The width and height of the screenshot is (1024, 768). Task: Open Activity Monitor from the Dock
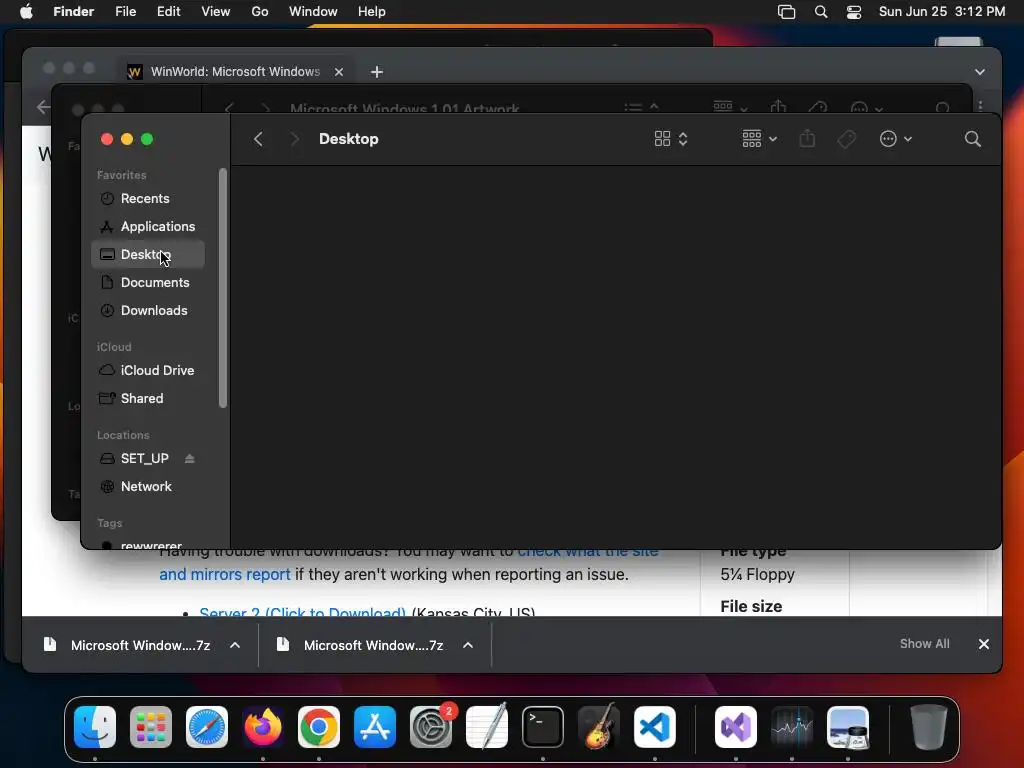click(x=792, y=727)
